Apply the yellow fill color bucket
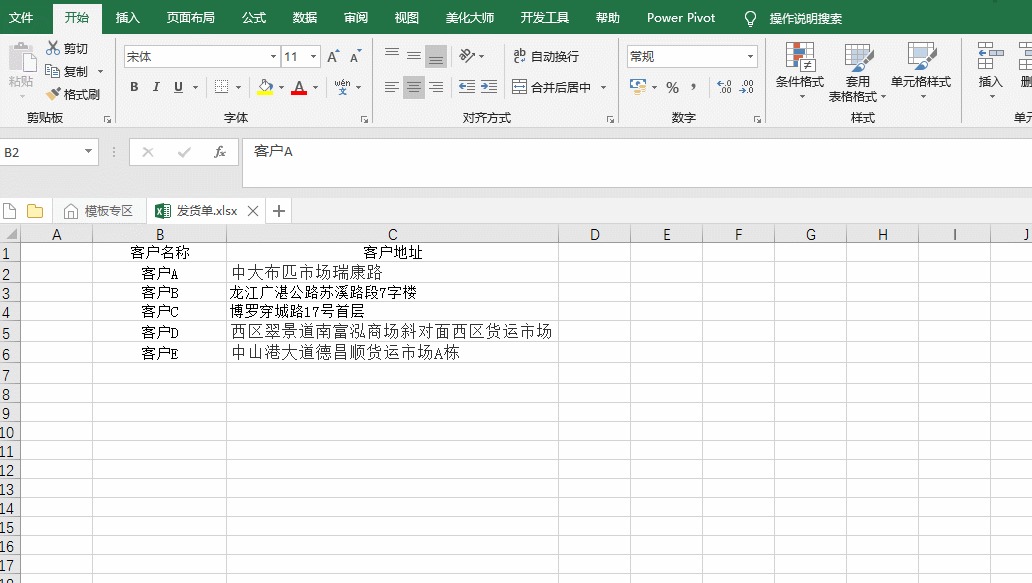Screen dimensions: 1032x583 (265, 87)
